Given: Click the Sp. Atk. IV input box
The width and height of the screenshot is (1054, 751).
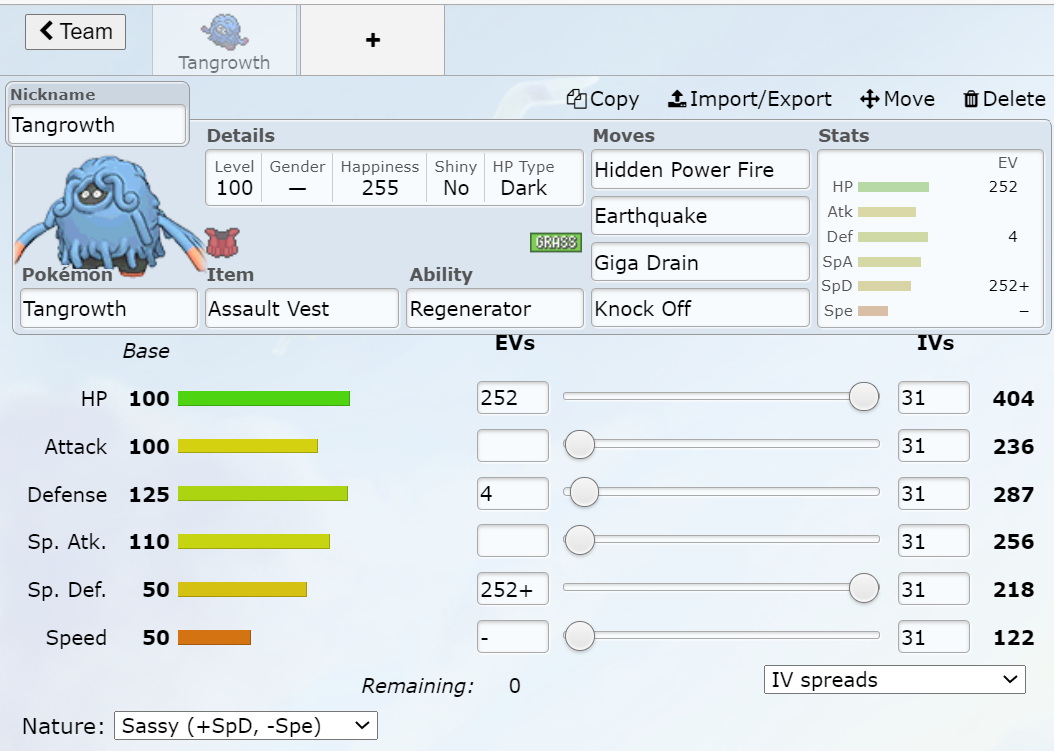Looking at the screenshot, I should click(934, 541).
